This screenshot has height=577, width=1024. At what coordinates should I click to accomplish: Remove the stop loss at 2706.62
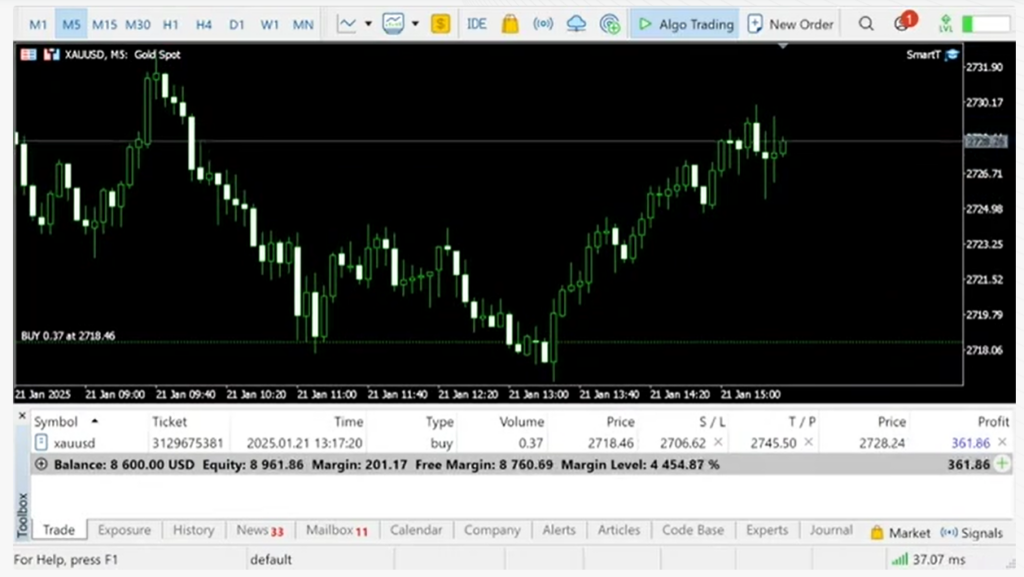click(718, 442)
